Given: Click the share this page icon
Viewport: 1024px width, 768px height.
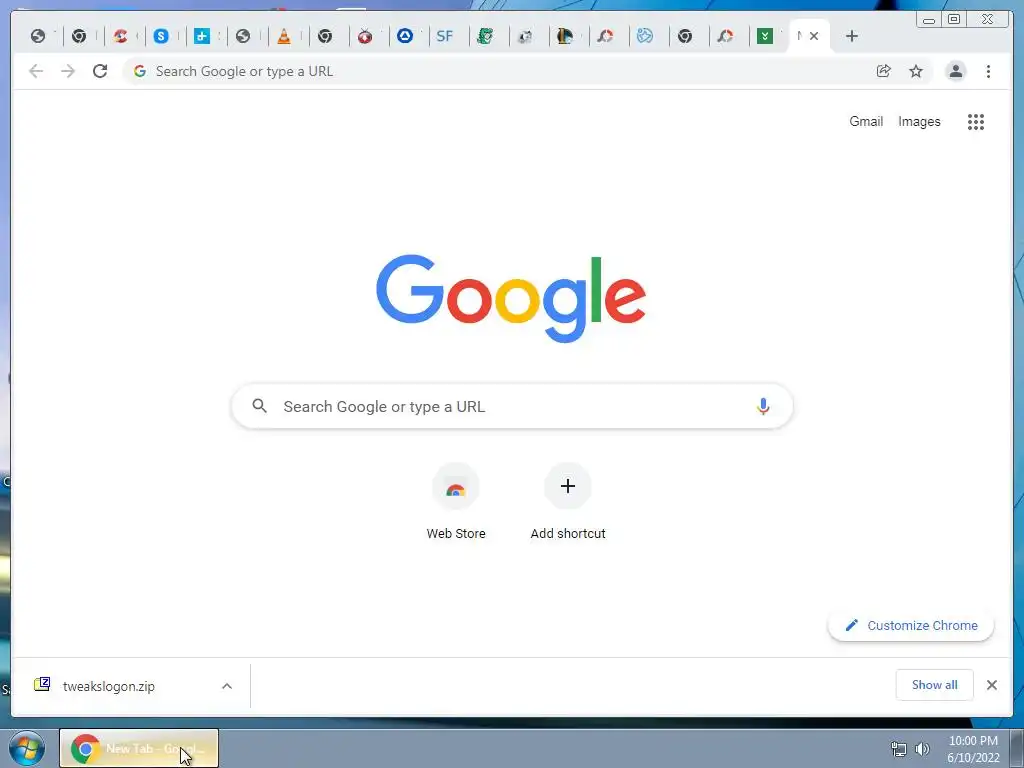Looking at the screenshot, I should coord(884,71).
